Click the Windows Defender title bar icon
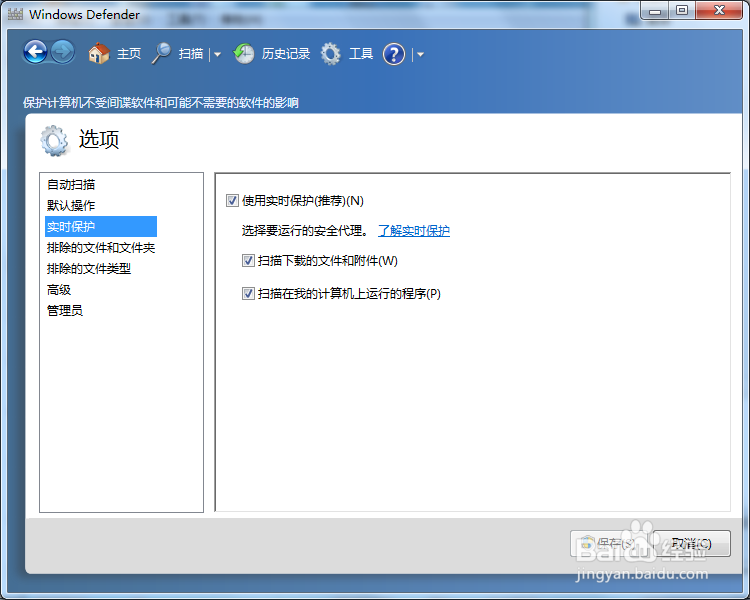Viewport: 750px width, 600px height. pyautogui.click(x=15, y=14)
